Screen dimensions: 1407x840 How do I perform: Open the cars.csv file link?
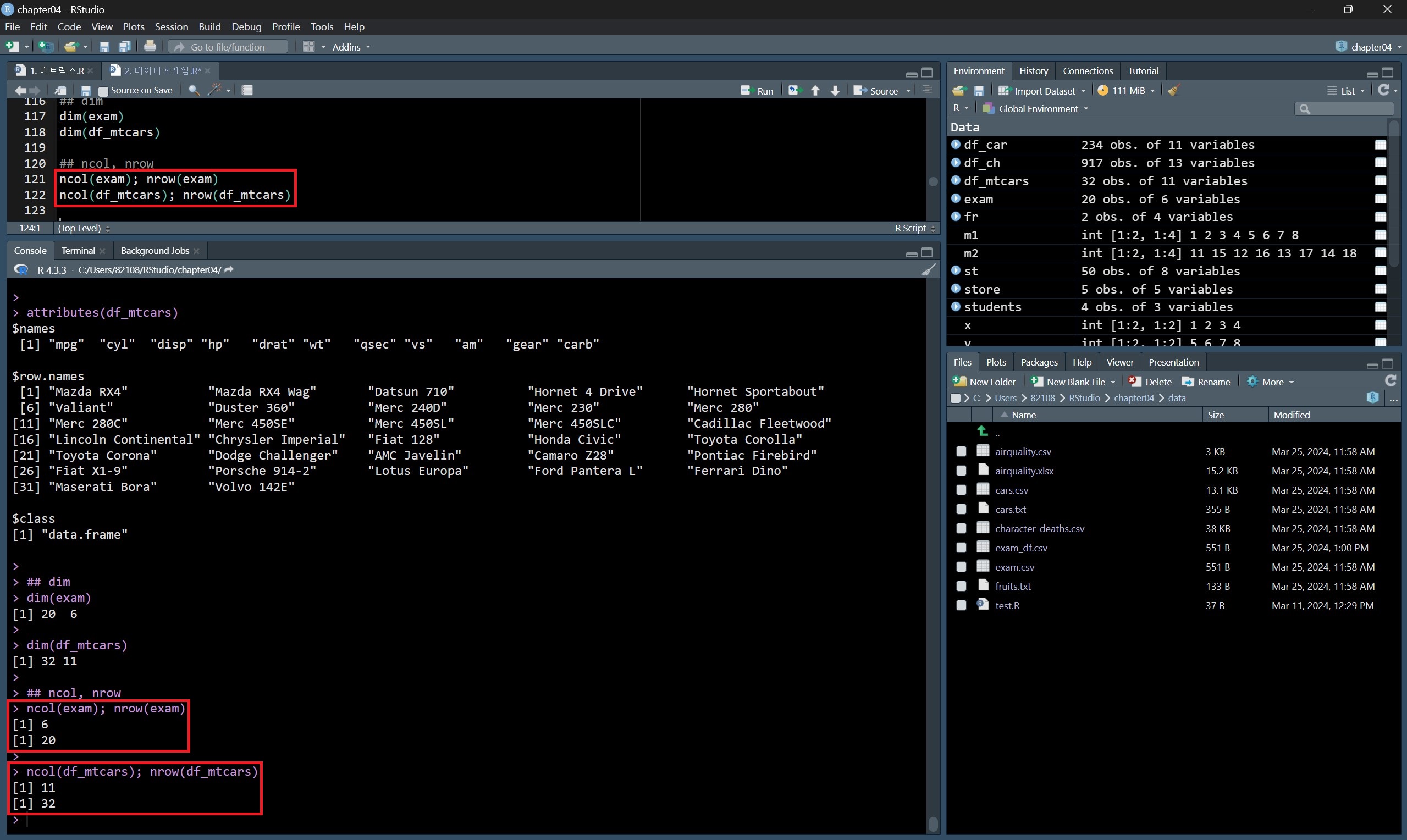tap(1011, 490)
